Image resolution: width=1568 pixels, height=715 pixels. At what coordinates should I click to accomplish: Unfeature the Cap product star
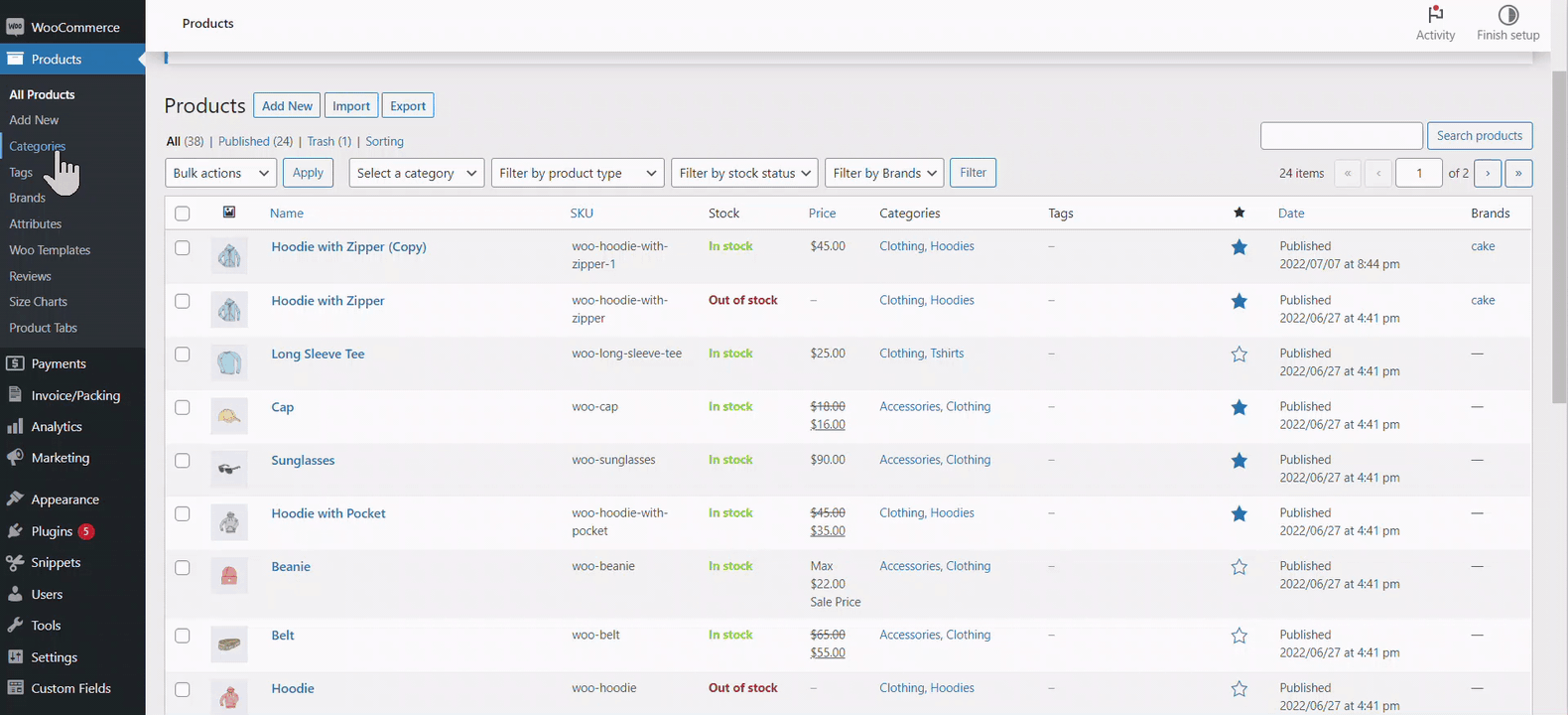tap(1239, 407)
